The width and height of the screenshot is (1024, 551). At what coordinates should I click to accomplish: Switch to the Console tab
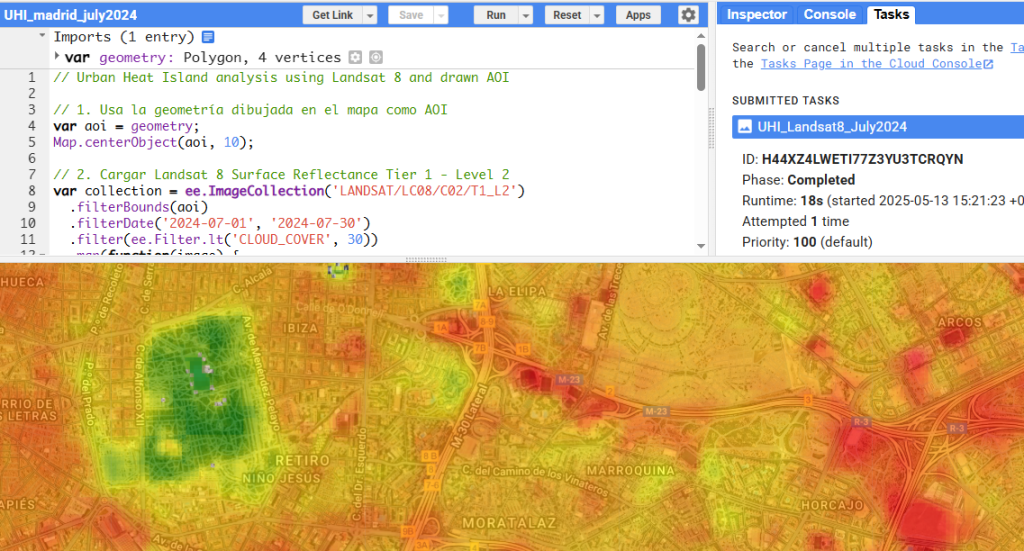coord(830,14)
